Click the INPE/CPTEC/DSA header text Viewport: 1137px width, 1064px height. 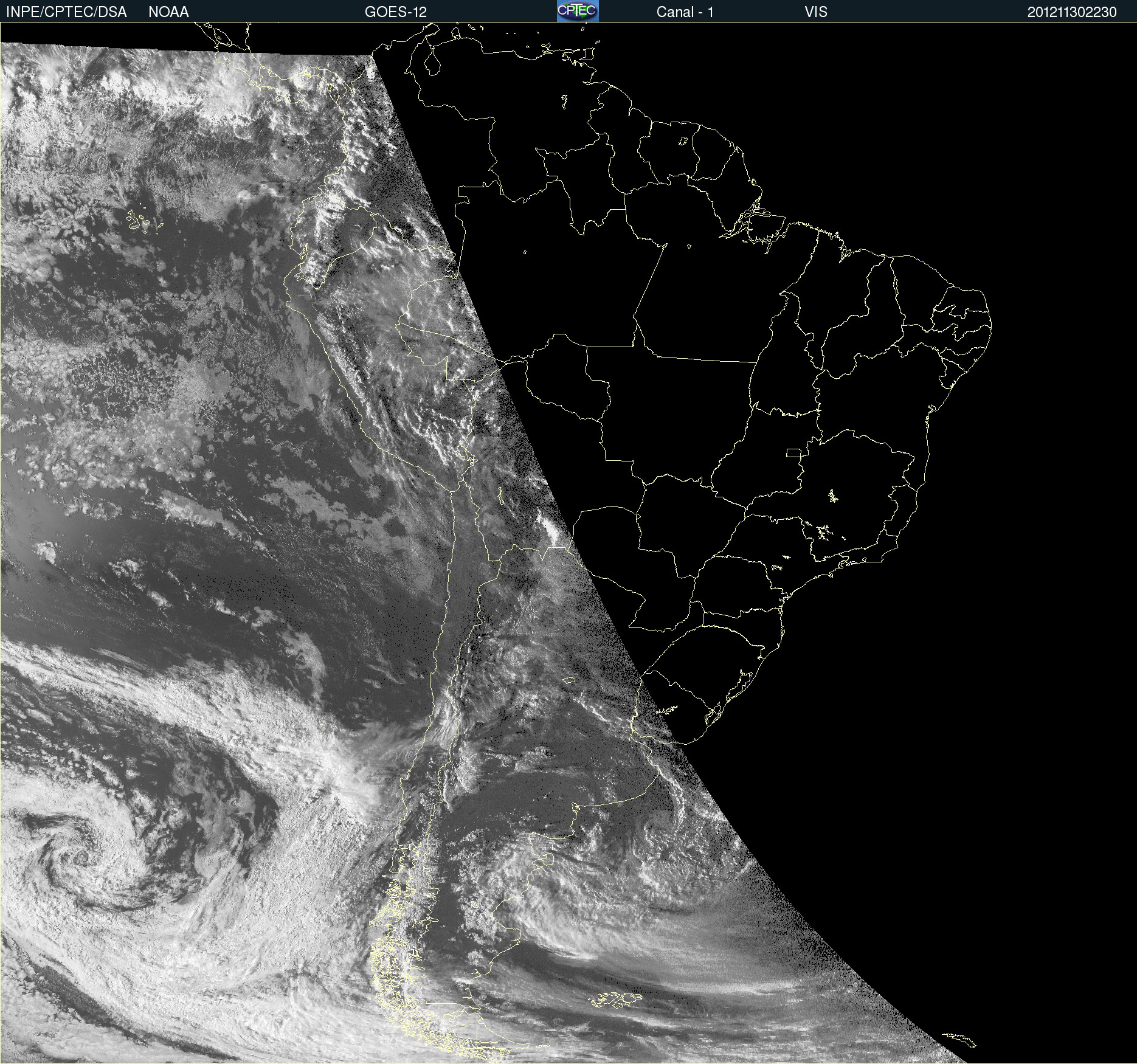pyautogui.click(x=66, y=12)
